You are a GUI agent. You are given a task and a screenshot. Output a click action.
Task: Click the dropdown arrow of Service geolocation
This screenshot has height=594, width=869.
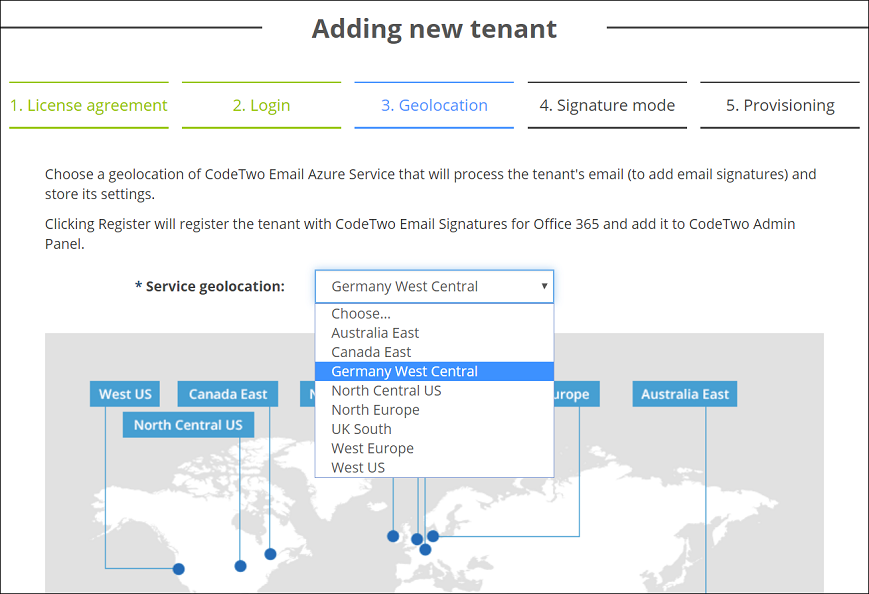pyautogui.click(x=544, y=286)
